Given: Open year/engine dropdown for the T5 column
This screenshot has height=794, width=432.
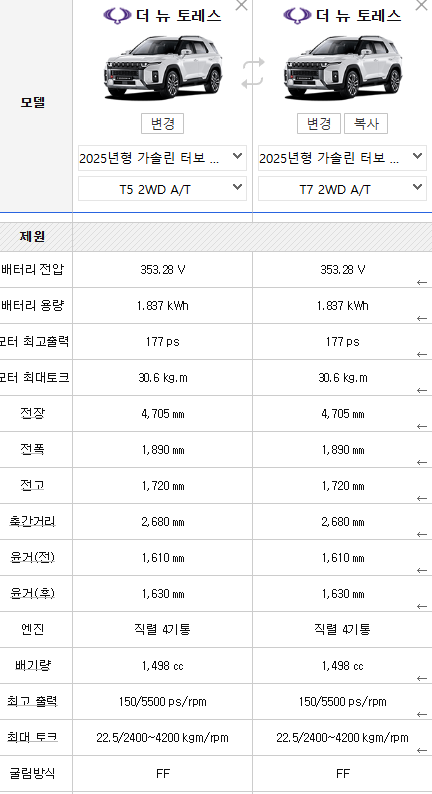Looking at the screenshot, I should (x=162, y=158).
